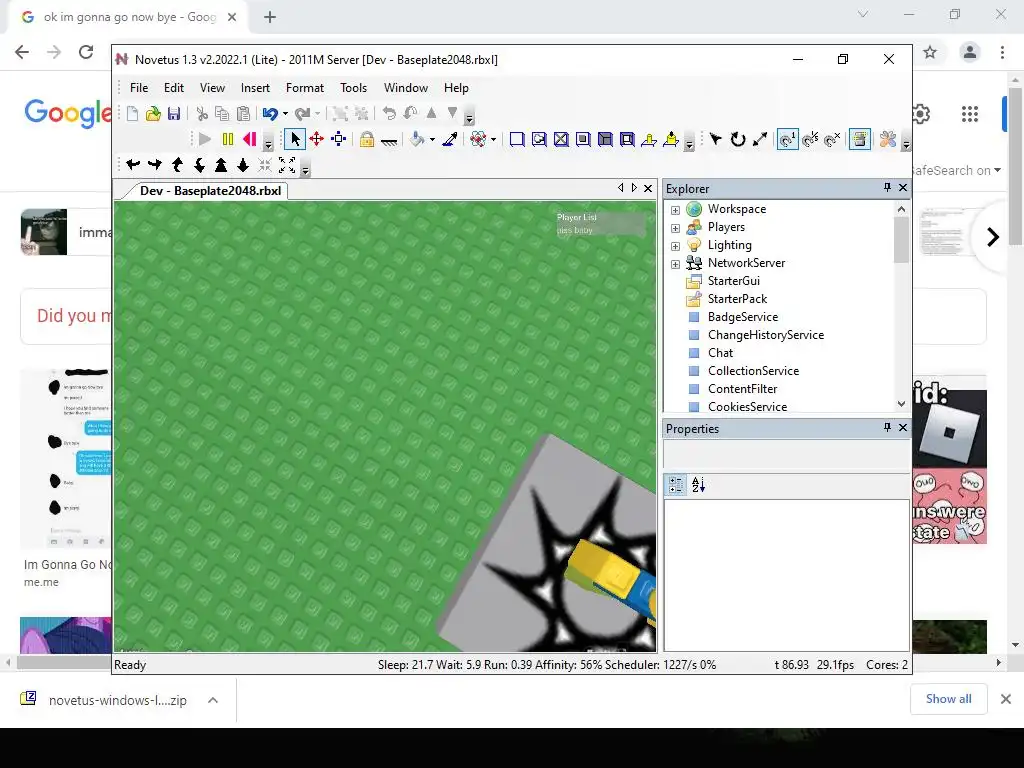Select the Weld surface tool with X

point(561,139)
